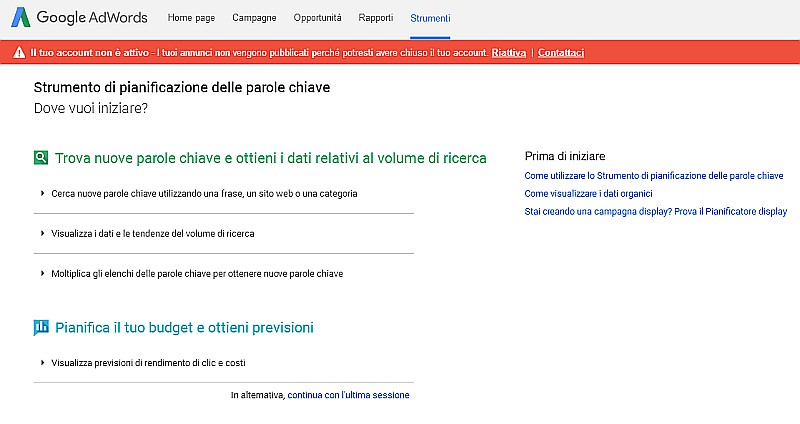
Task: Click the warning triangle icon in red banner
Action: pyautogui.click(x=19, y=53)
